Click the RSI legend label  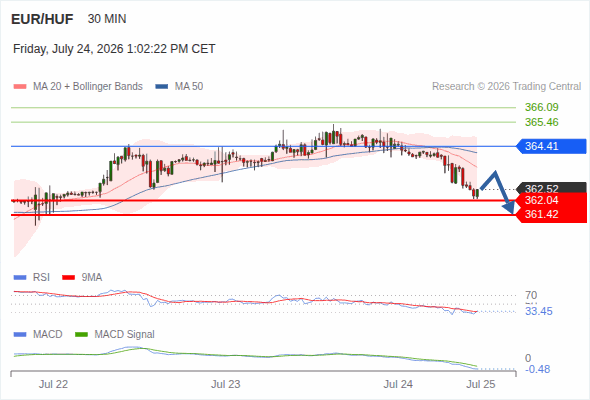click(x=41, y=277)
